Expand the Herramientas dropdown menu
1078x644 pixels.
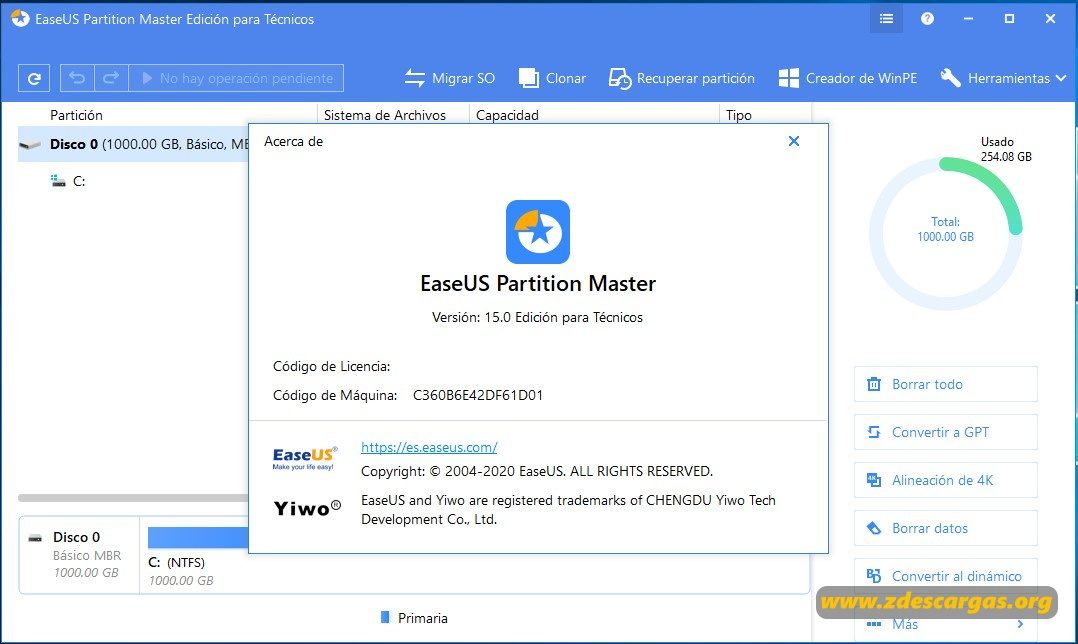pos(1003,78)
